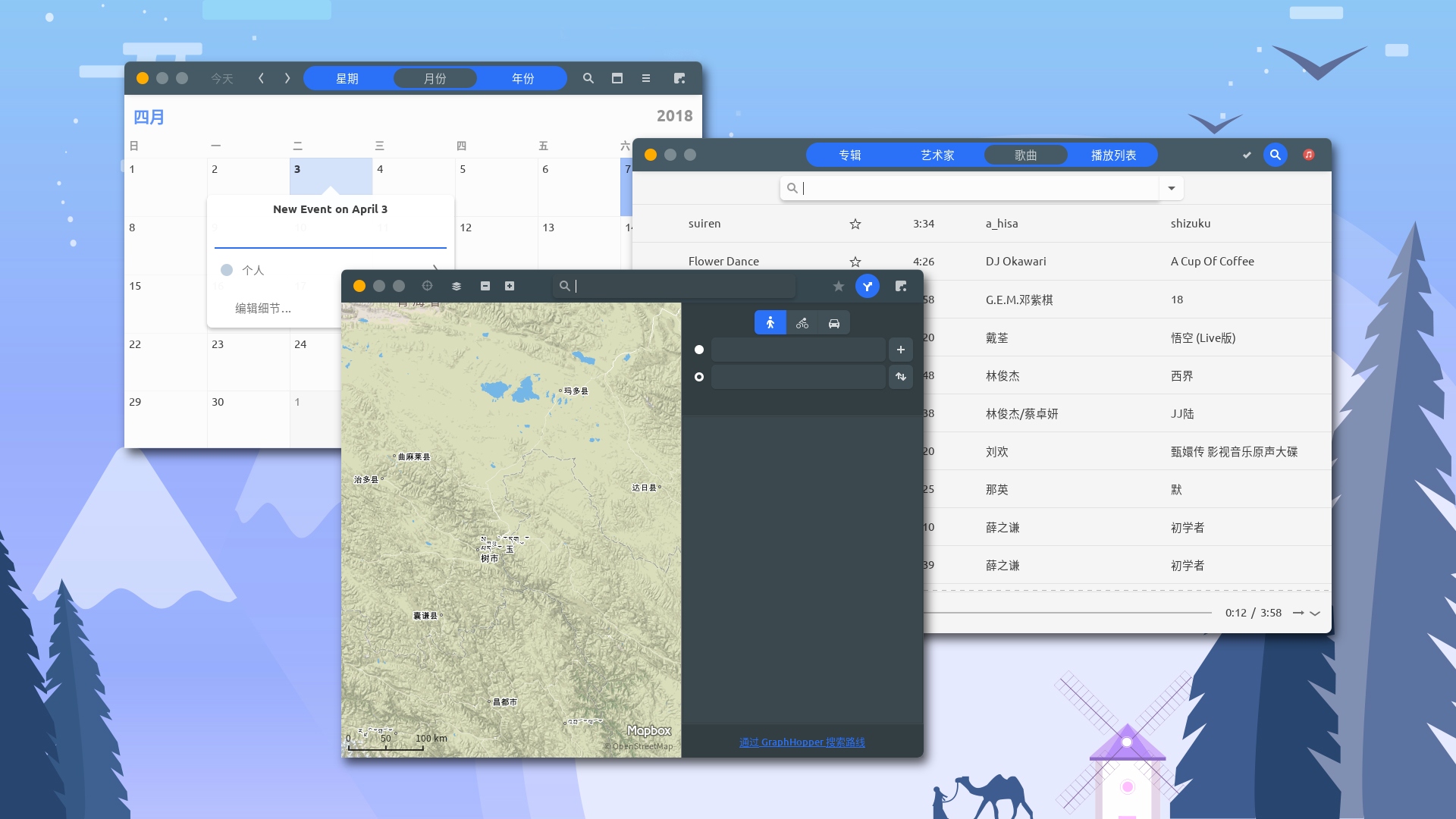
Task: Switch Calendar to 月份 view
Action: point(435,78)
